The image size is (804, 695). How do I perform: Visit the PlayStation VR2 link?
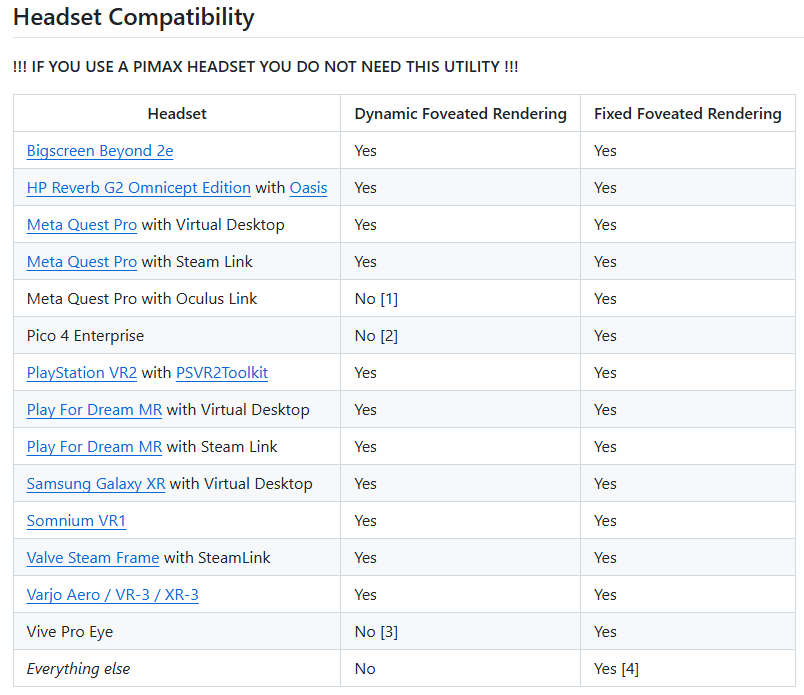(82, 372)
